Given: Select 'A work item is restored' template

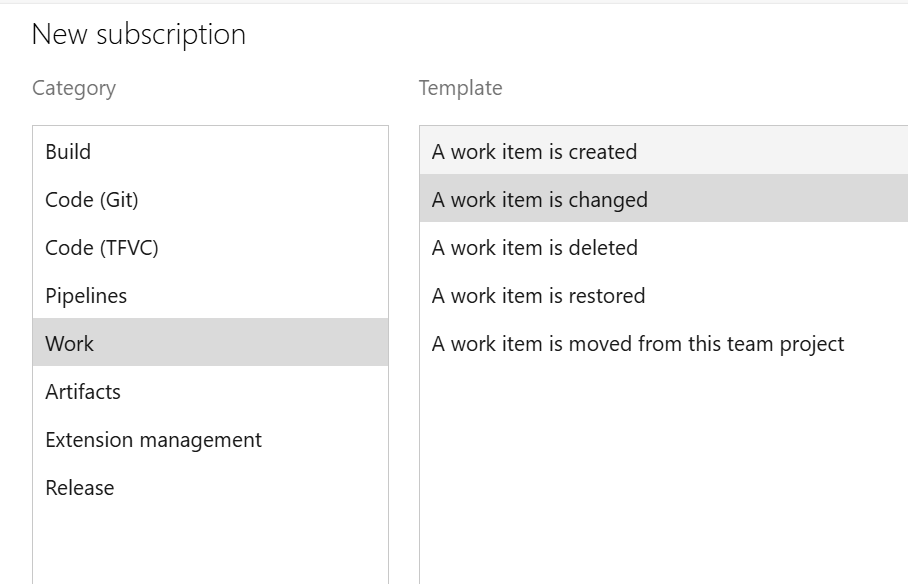Looking at the screenshot, I should (538, 296).
